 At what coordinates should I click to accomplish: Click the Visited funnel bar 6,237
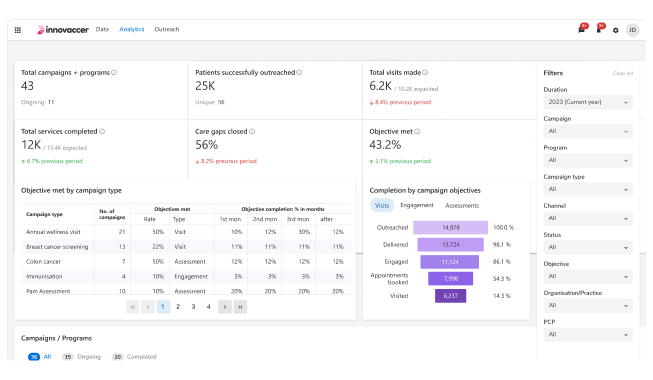pyautogui.click(x=451, y=296)
